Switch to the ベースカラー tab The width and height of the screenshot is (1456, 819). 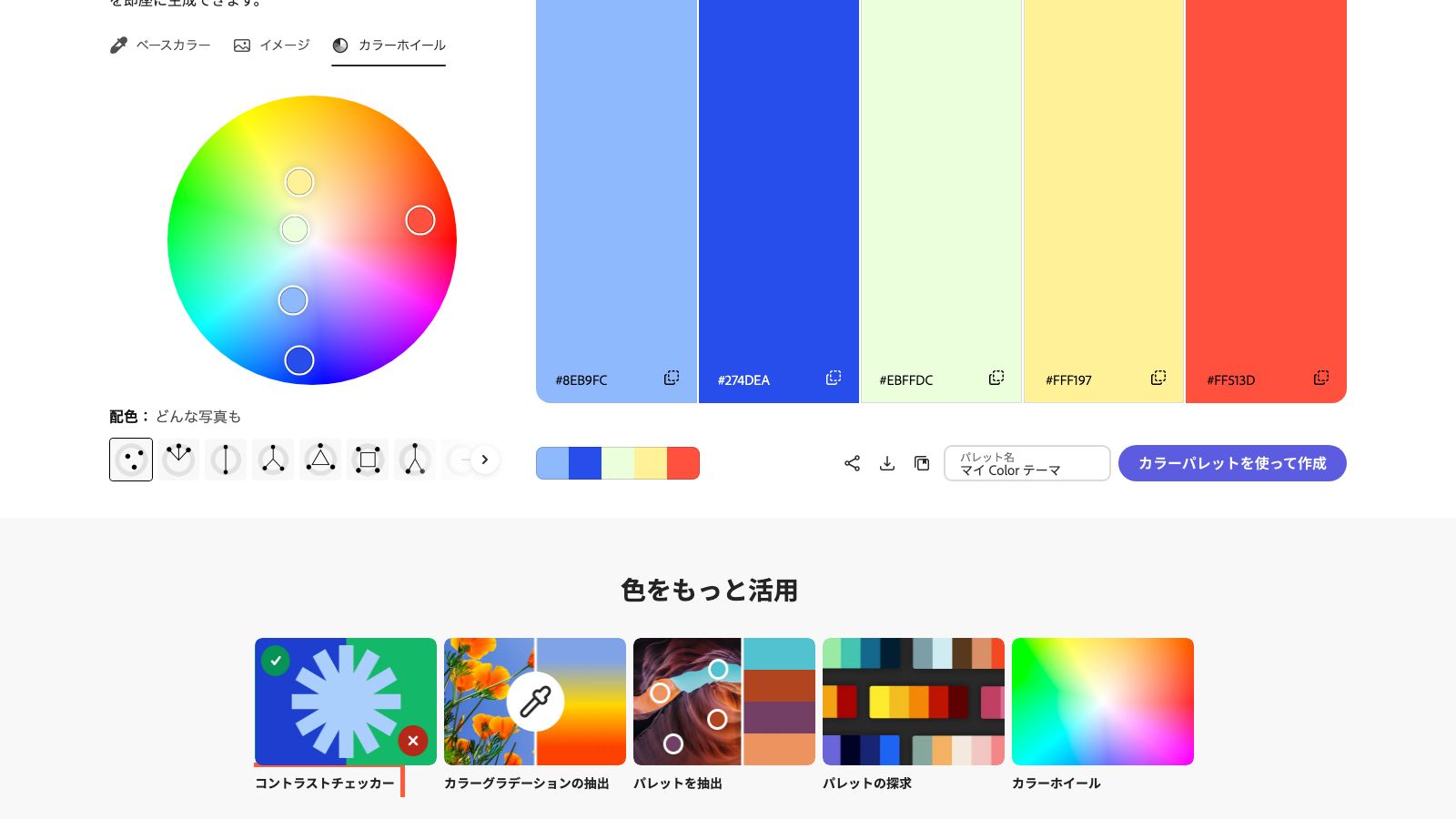point(160,45)
